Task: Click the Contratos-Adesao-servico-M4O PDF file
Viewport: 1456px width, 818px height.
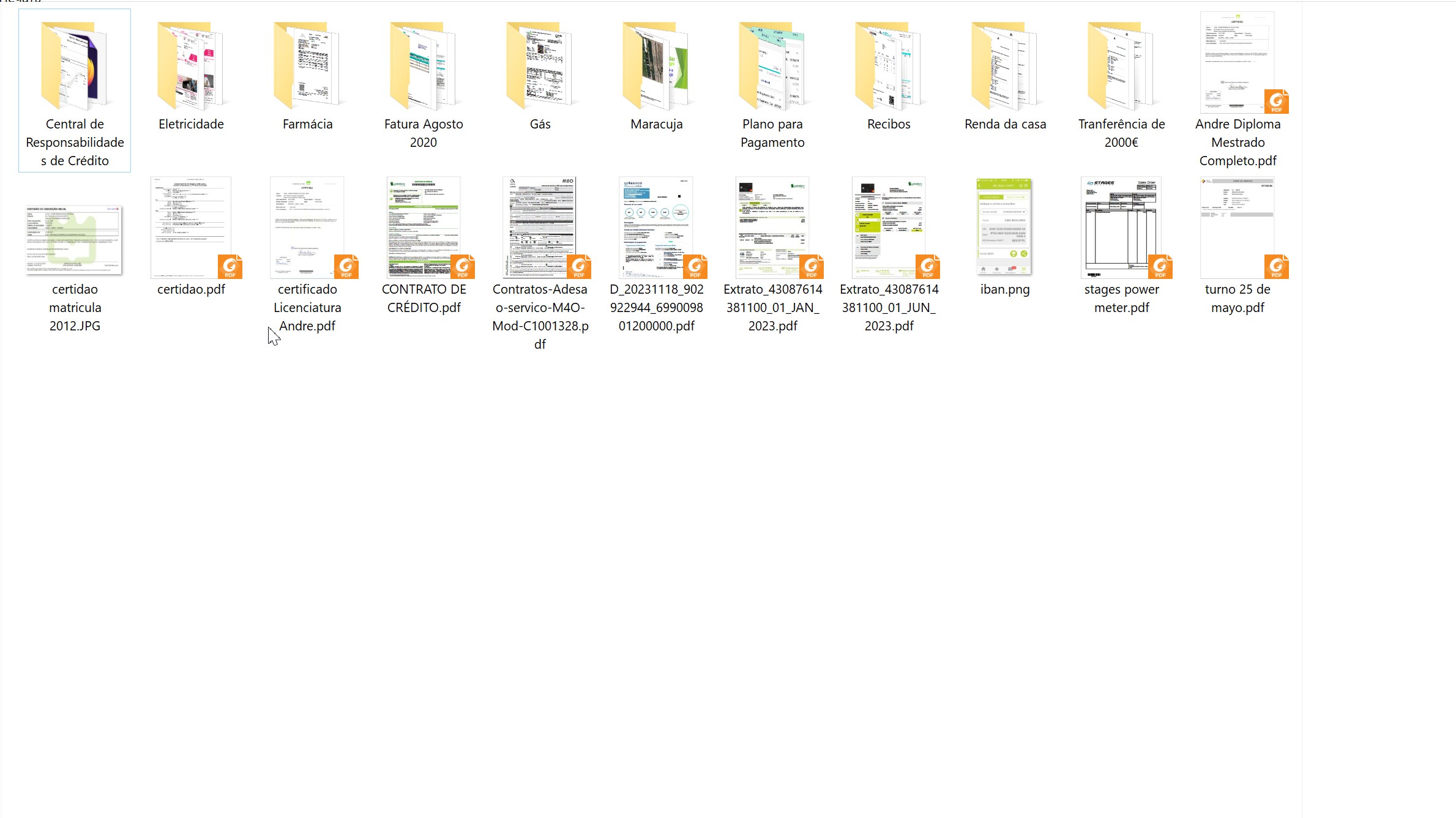Action: click(539, 228)
